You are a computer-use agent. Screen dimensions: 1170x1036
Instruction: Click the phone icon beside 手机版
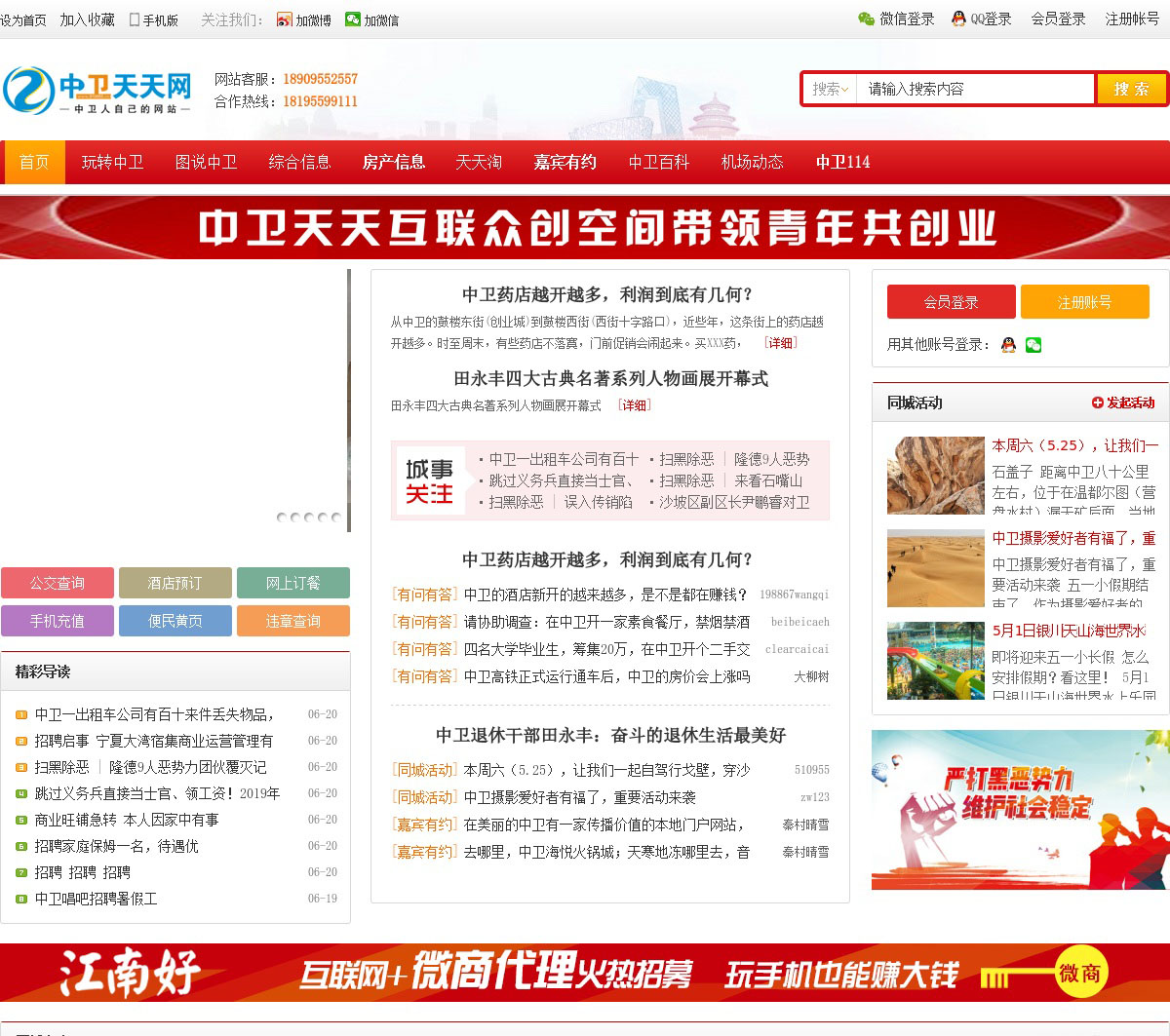pos(135,19)
